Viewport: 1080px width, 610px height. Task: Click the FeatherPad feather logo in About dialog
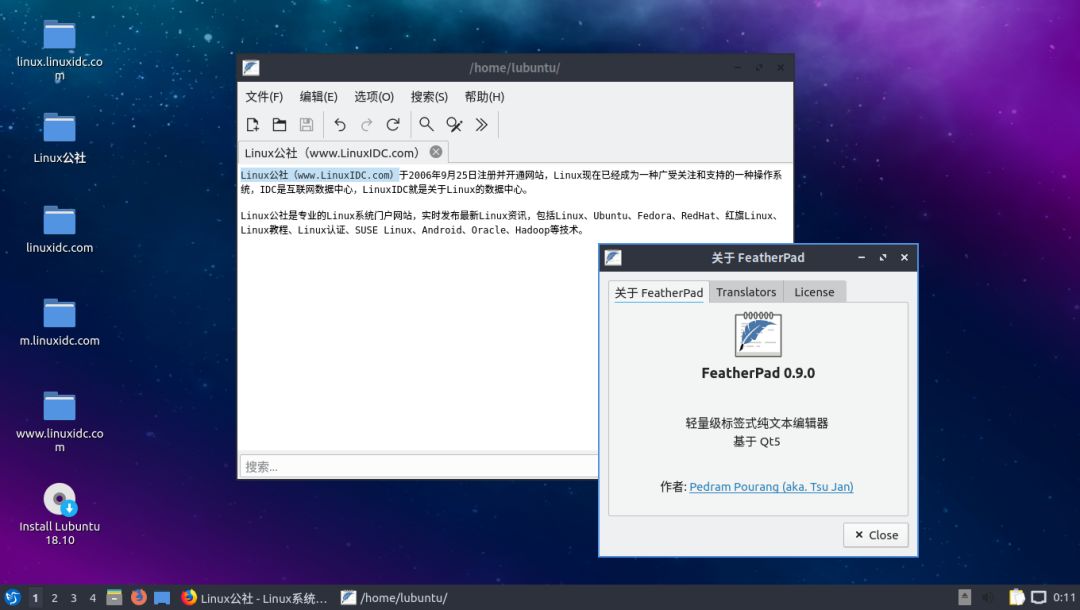[758, 335]
